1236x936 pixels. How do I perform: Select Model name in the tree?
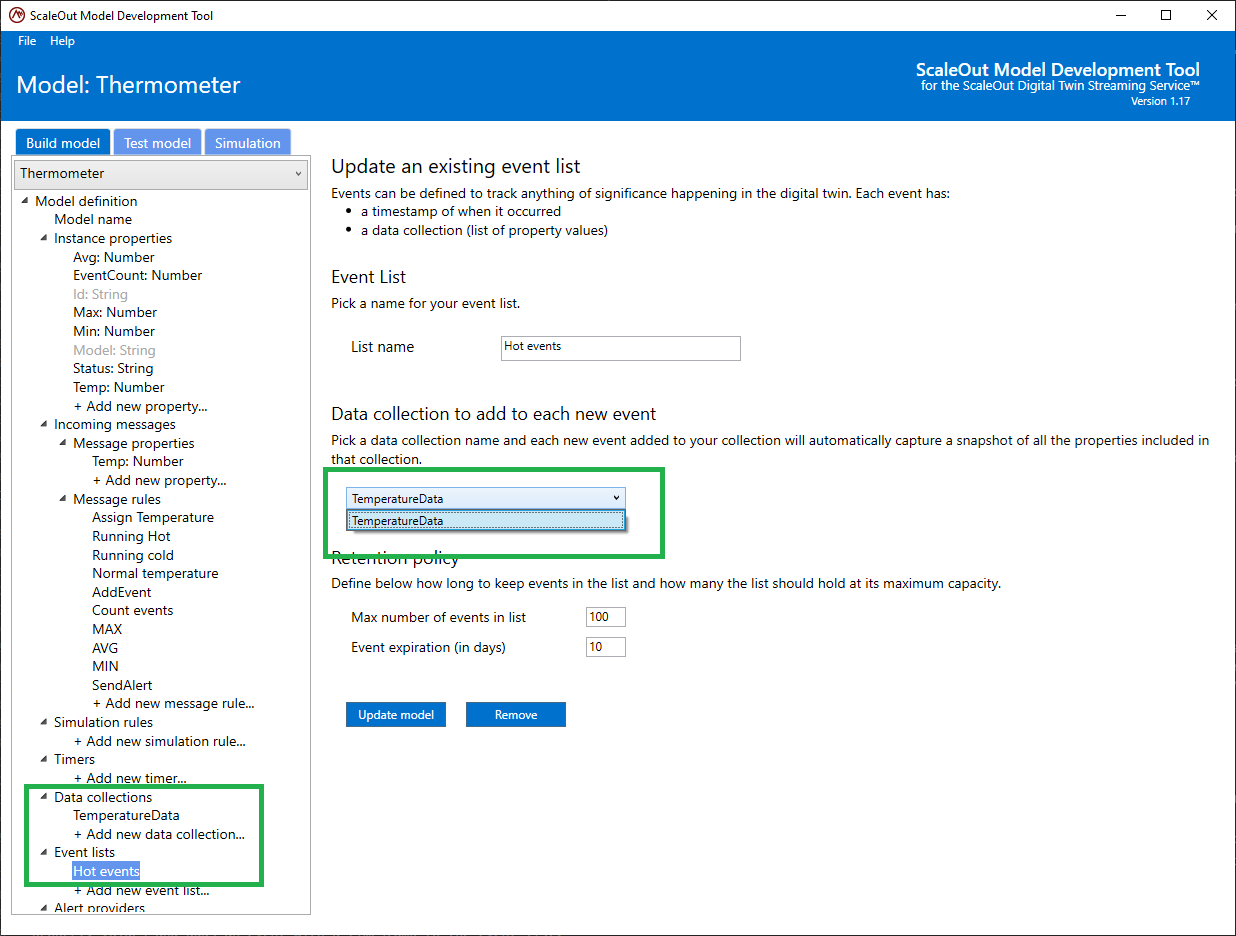pos(93,219)
